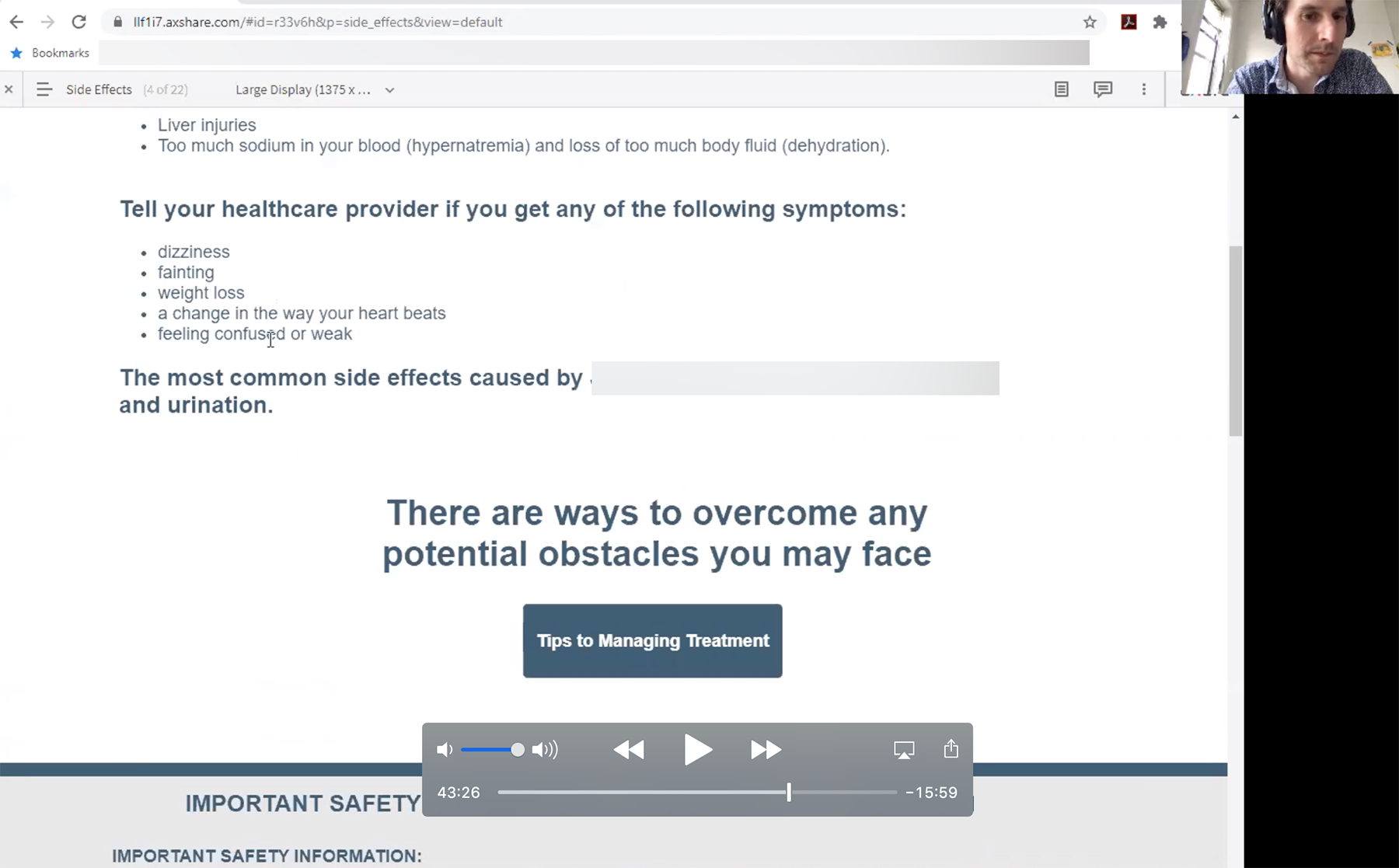The image size is (1399, 868).
Task: Open the browser extensions puzzle icon
Action: click(1160, 22)
